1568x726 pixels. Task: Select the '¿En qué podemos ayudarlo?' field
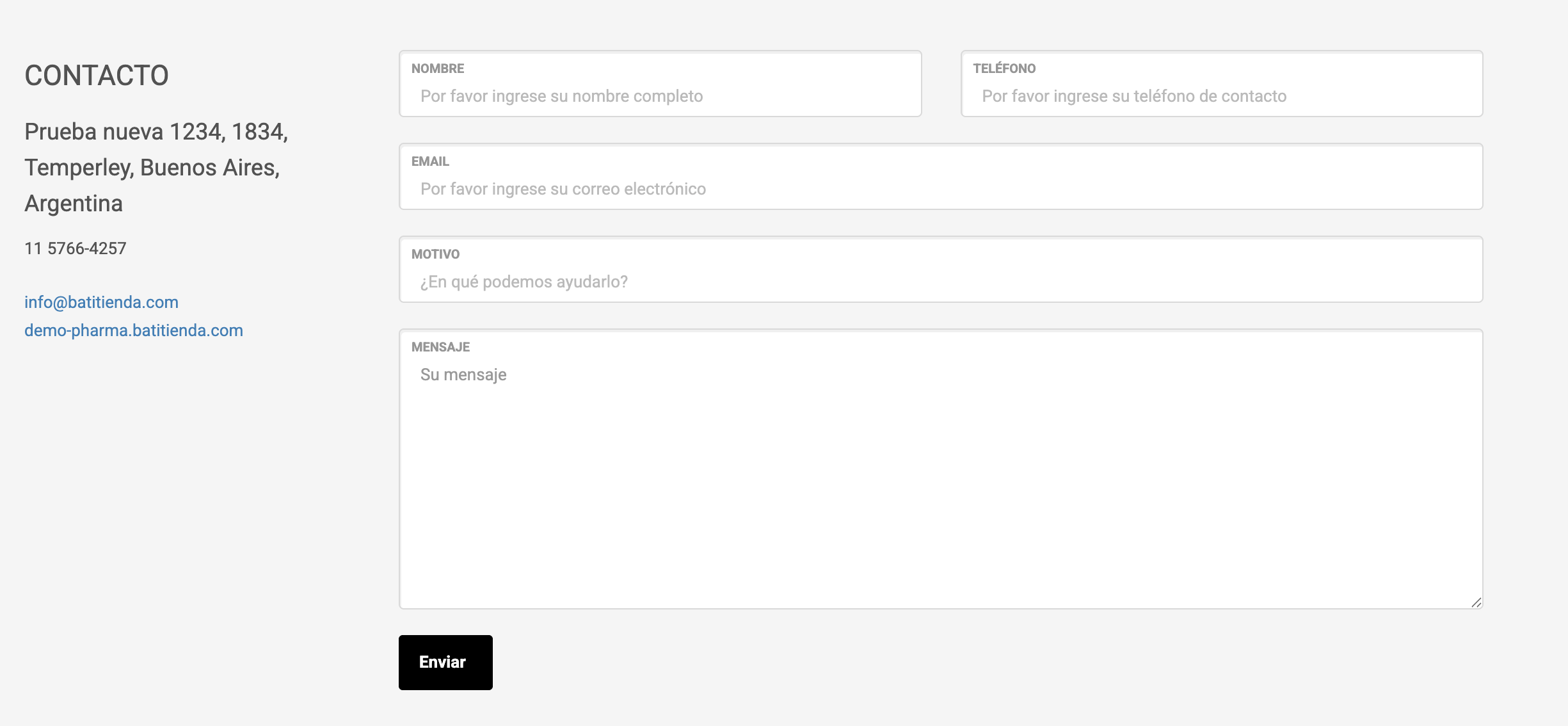click(x=940, y=282)
